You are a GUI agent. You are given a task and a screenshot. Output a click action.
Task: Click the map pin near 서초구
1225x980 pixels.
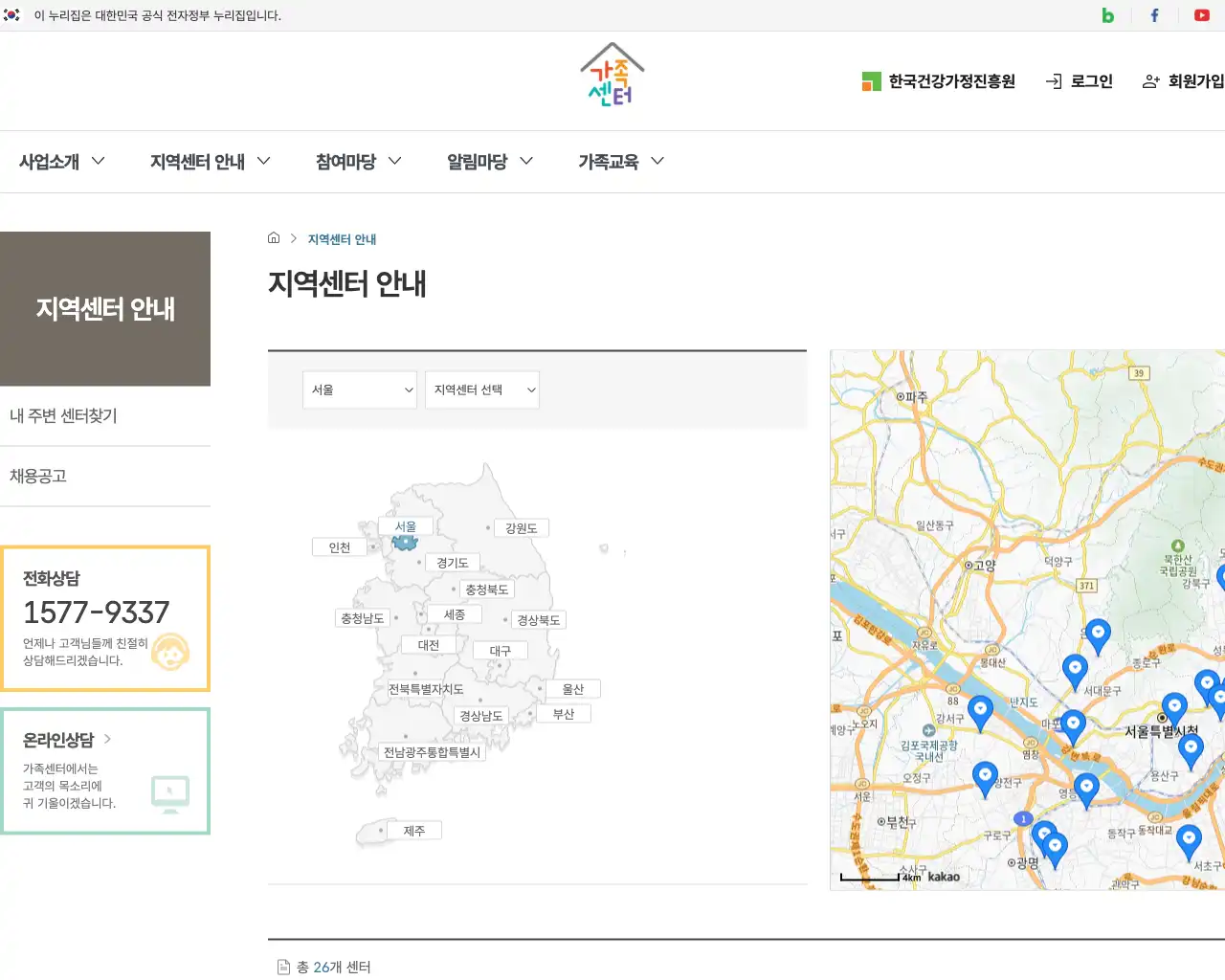click(x=1189, y=841)
